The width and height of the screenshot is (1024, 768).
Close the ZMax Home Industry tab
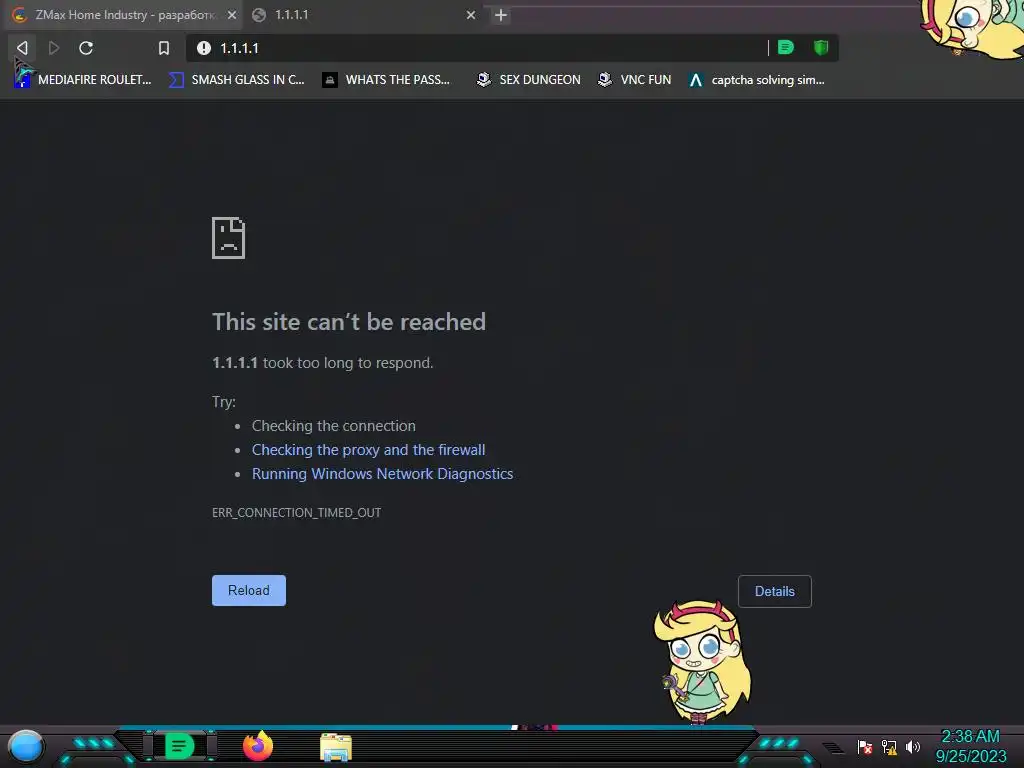[x=232, y=15]
